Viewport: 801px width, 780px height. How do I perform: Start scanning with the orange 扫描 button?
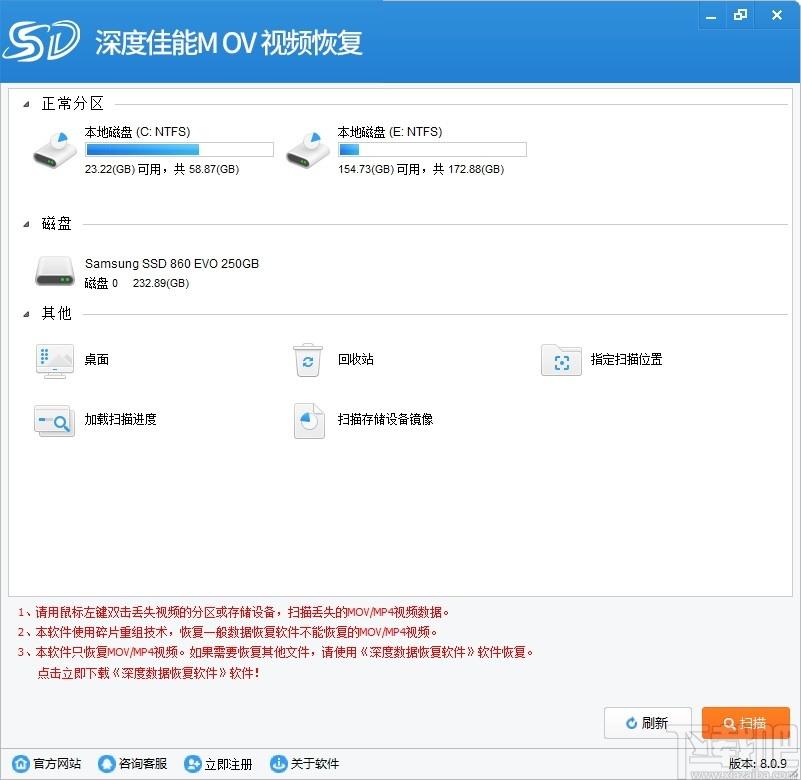(745, 723)
